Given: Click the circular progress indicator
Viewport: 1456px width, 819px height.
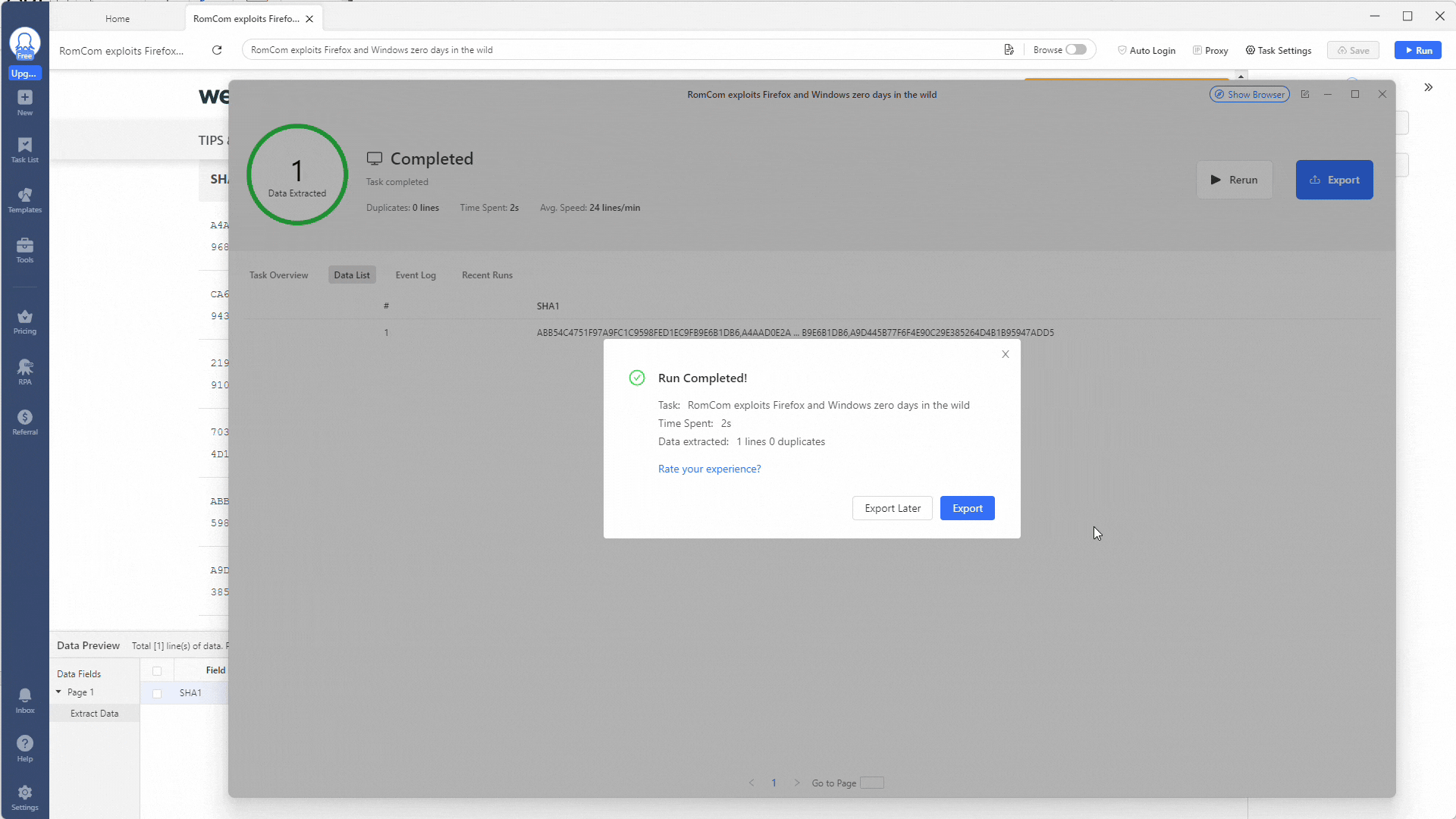Looking at the screenshot, I should click(x=297, y=175).
